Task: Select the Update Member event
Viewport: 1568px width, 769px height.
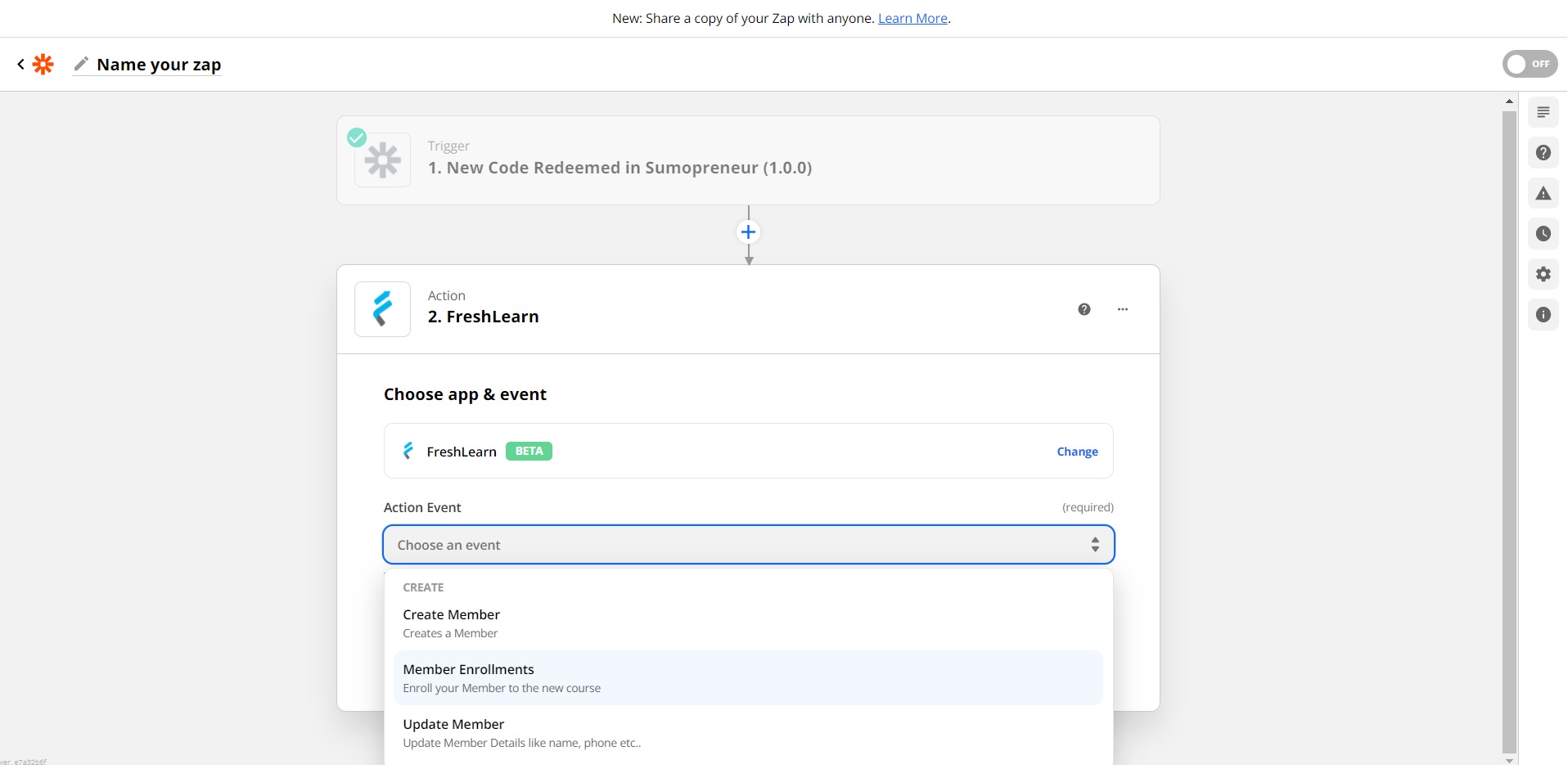Action: click(748, 733)
